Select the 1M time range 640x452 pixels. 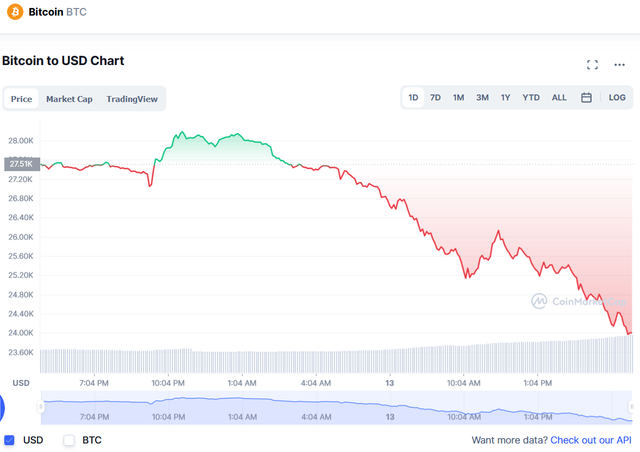pyautogui.click(x=458, y=98)
